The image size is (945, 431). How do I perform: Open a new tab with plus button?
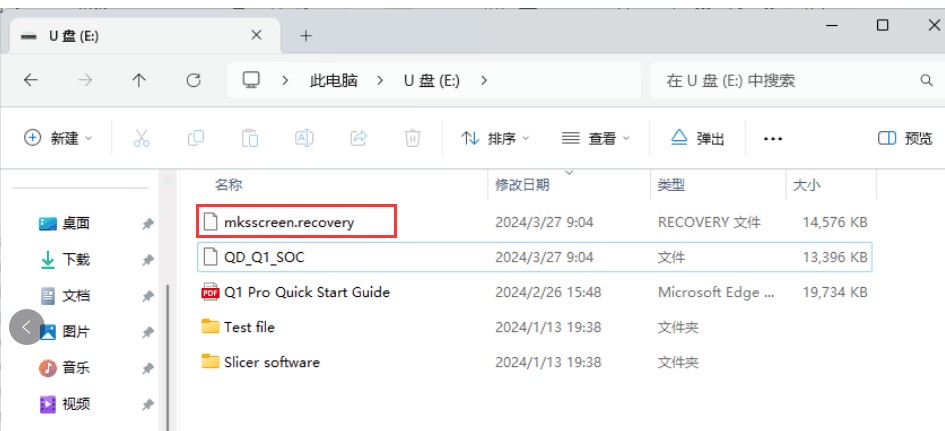pos(306,35)
